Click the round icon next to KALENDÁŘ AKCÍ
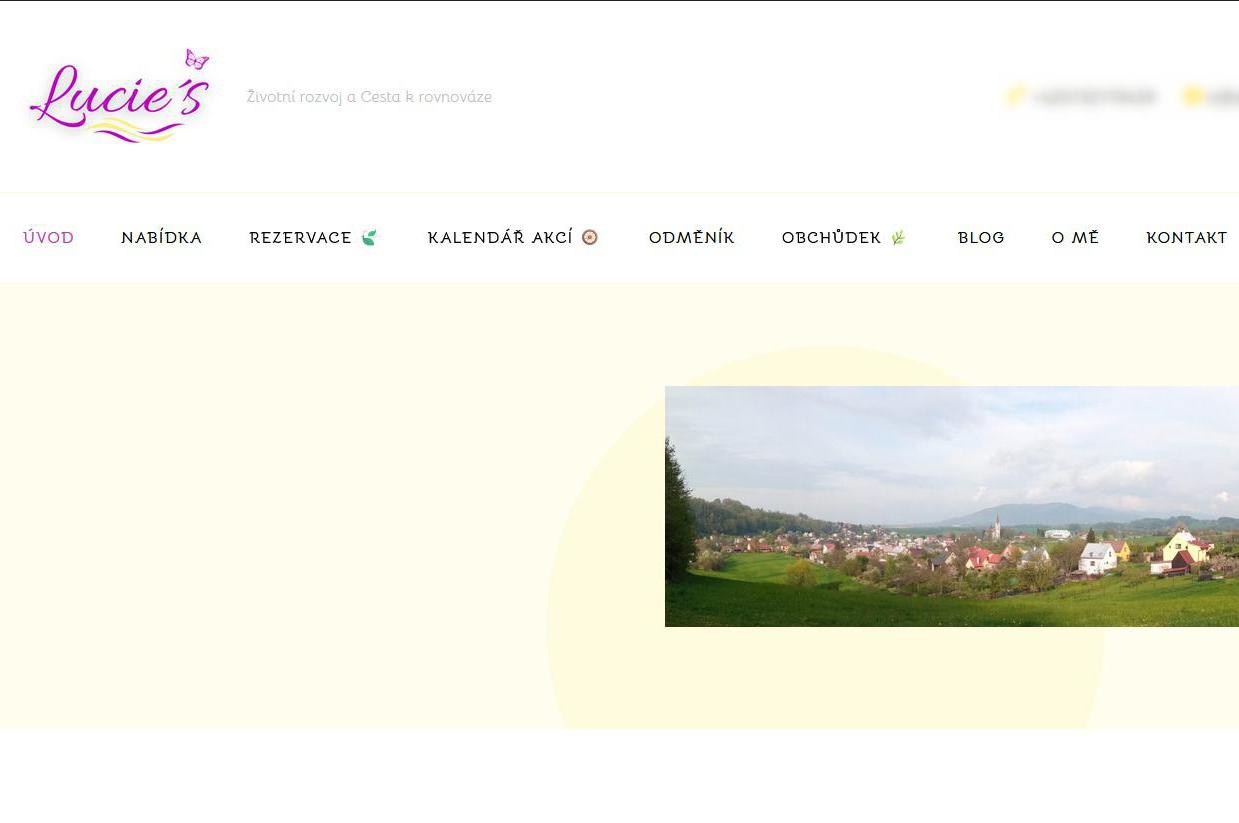This screenshot has width=1239, height=823. coord(590,237)
